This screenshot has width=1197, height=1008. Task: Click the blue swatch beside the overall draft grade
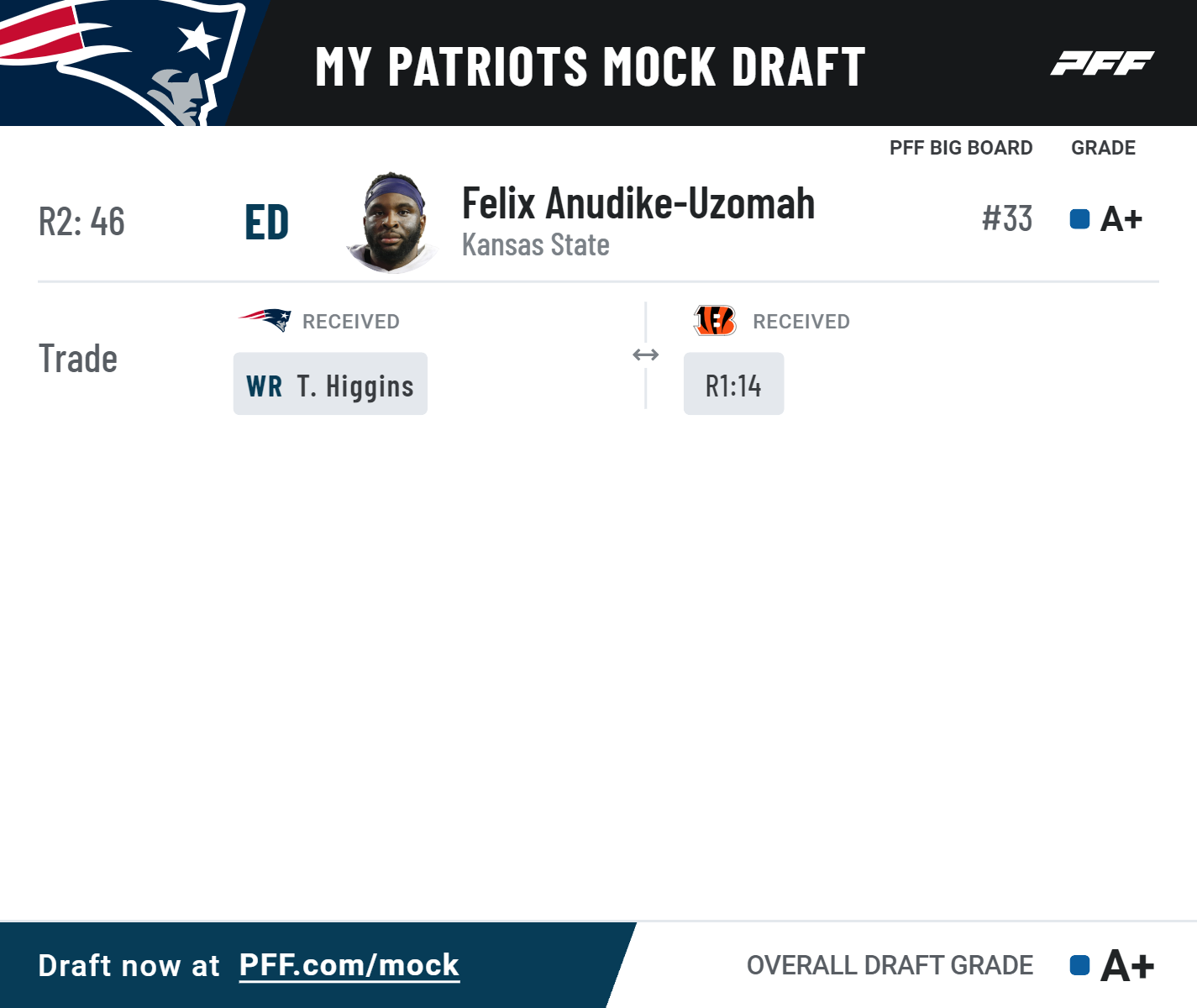pos(1079,965)
